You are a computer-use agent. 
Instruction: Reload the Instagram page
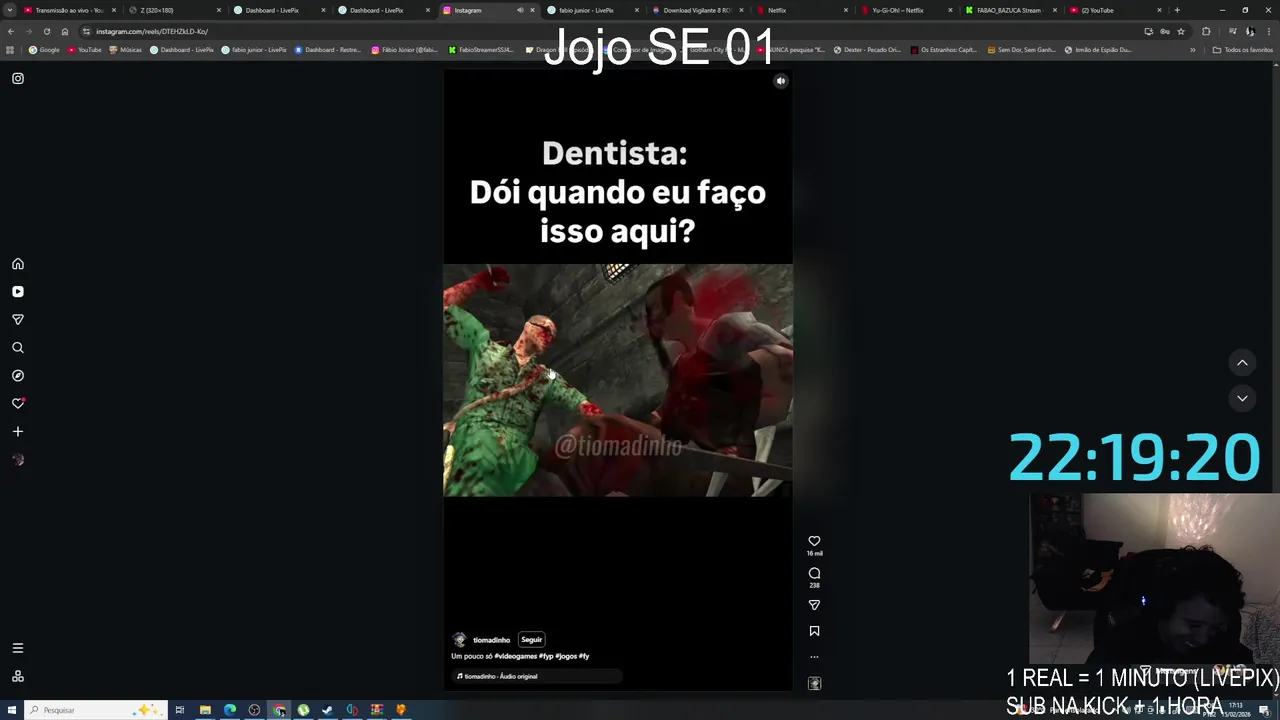46,31
